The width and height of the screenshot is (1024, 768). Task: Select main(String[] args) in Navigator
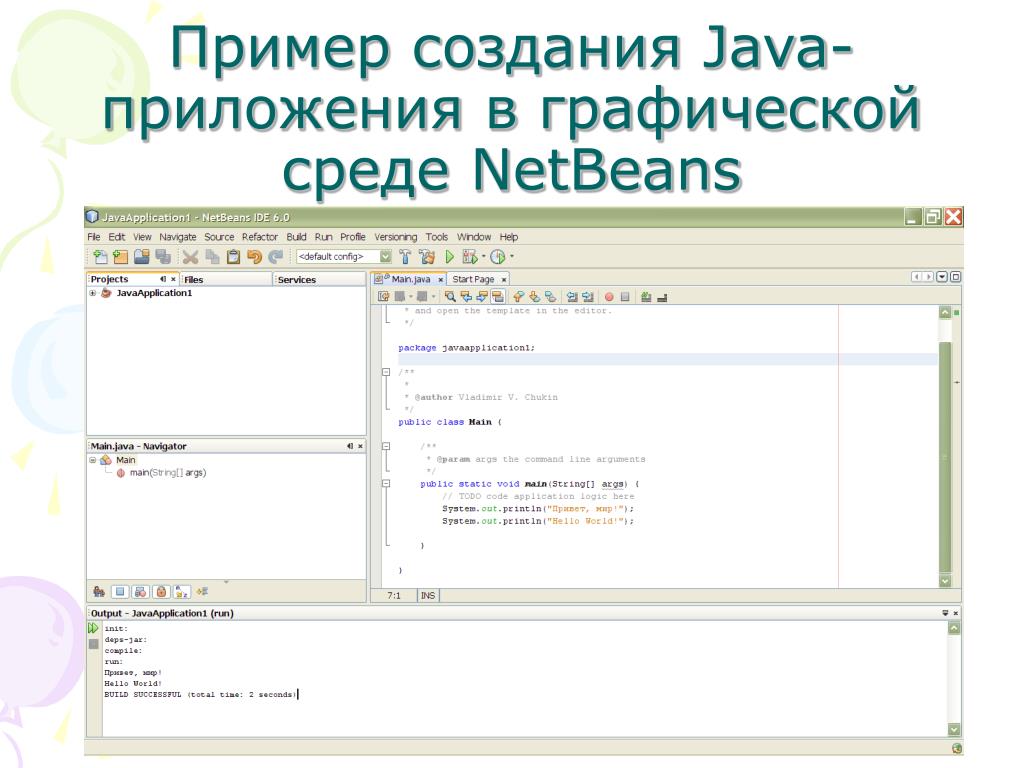[x=168, y=473]
